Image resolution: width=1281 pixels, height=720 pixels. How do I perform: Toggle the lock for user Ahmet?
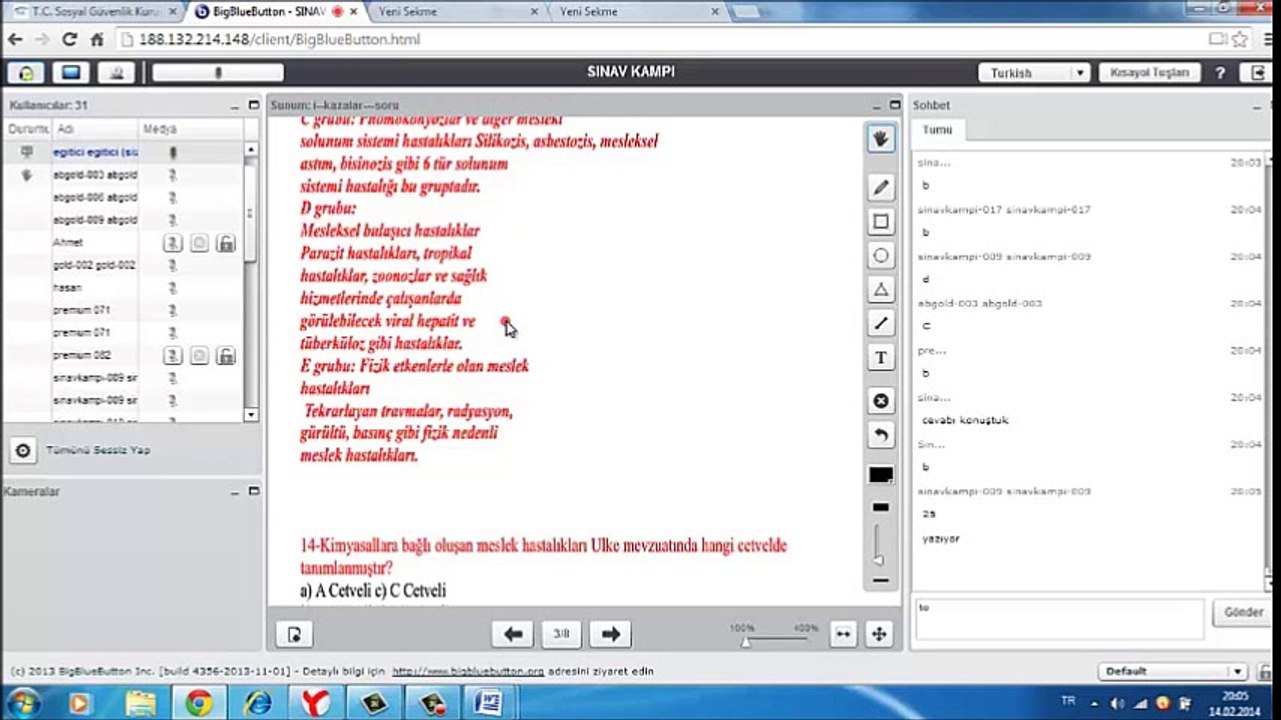pyautogui.click(x=226, y=243)
